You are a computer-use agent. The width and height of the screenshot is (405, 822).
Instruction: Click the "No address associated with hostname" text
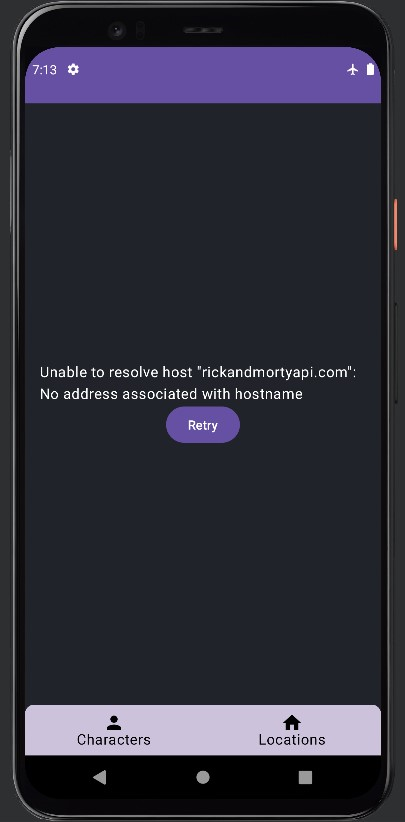point(171,394)
